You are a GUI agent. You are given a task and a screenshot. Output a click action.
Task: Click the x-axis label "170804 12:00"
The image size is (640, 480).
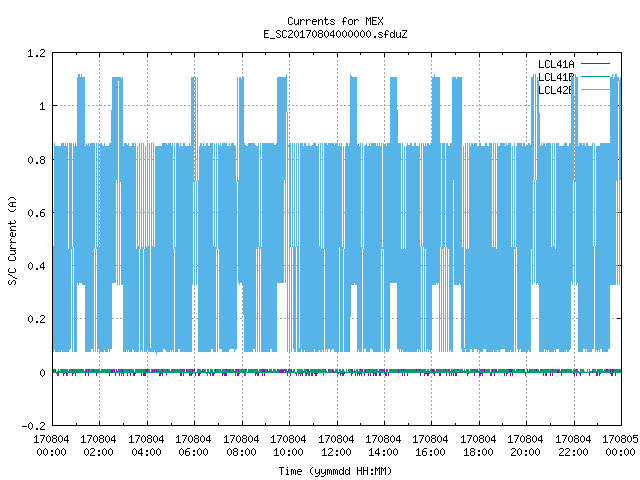click(x=336, y=446)
